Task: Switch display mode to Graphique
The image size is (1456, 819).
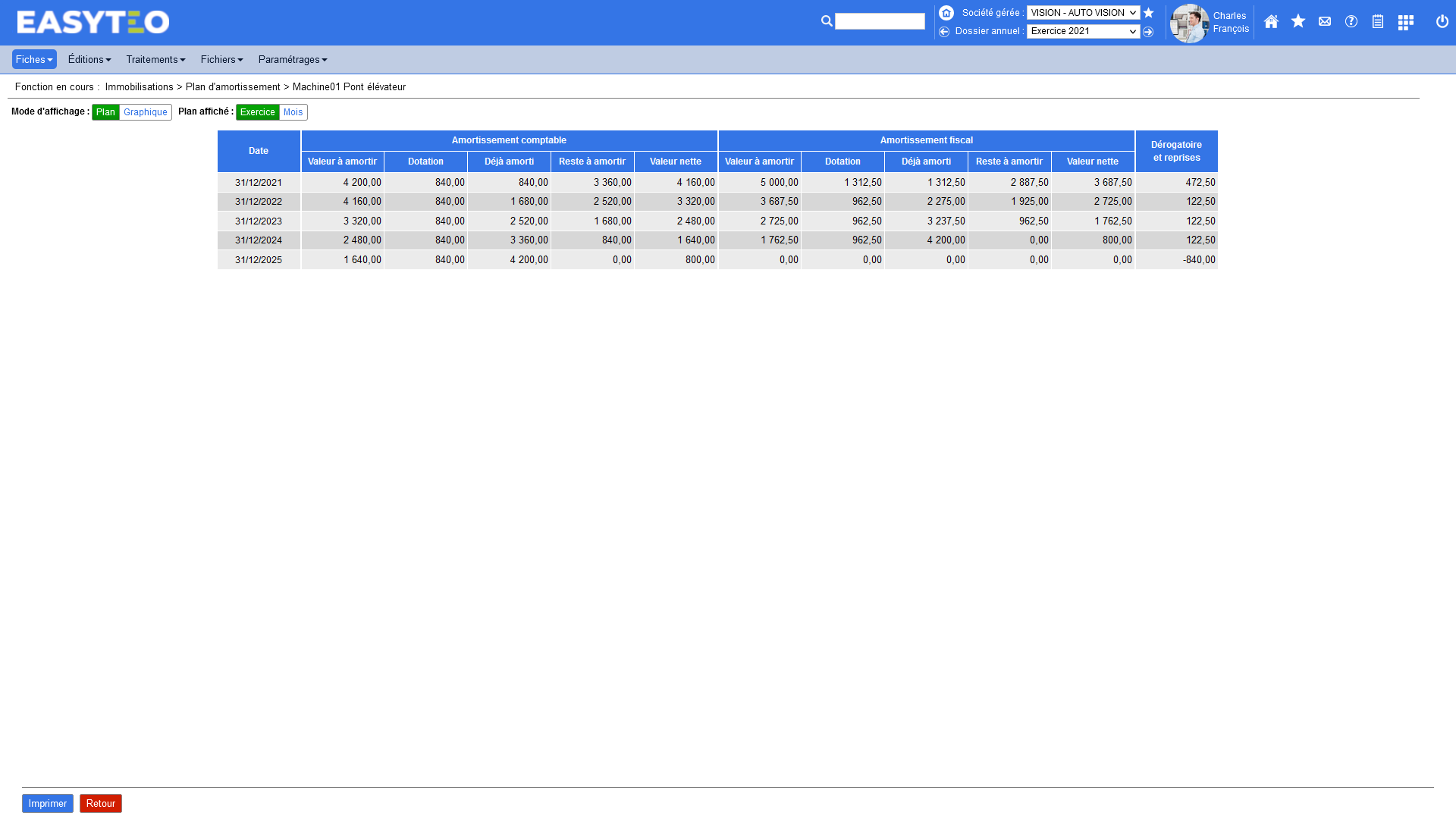Action: coord(146,112)
